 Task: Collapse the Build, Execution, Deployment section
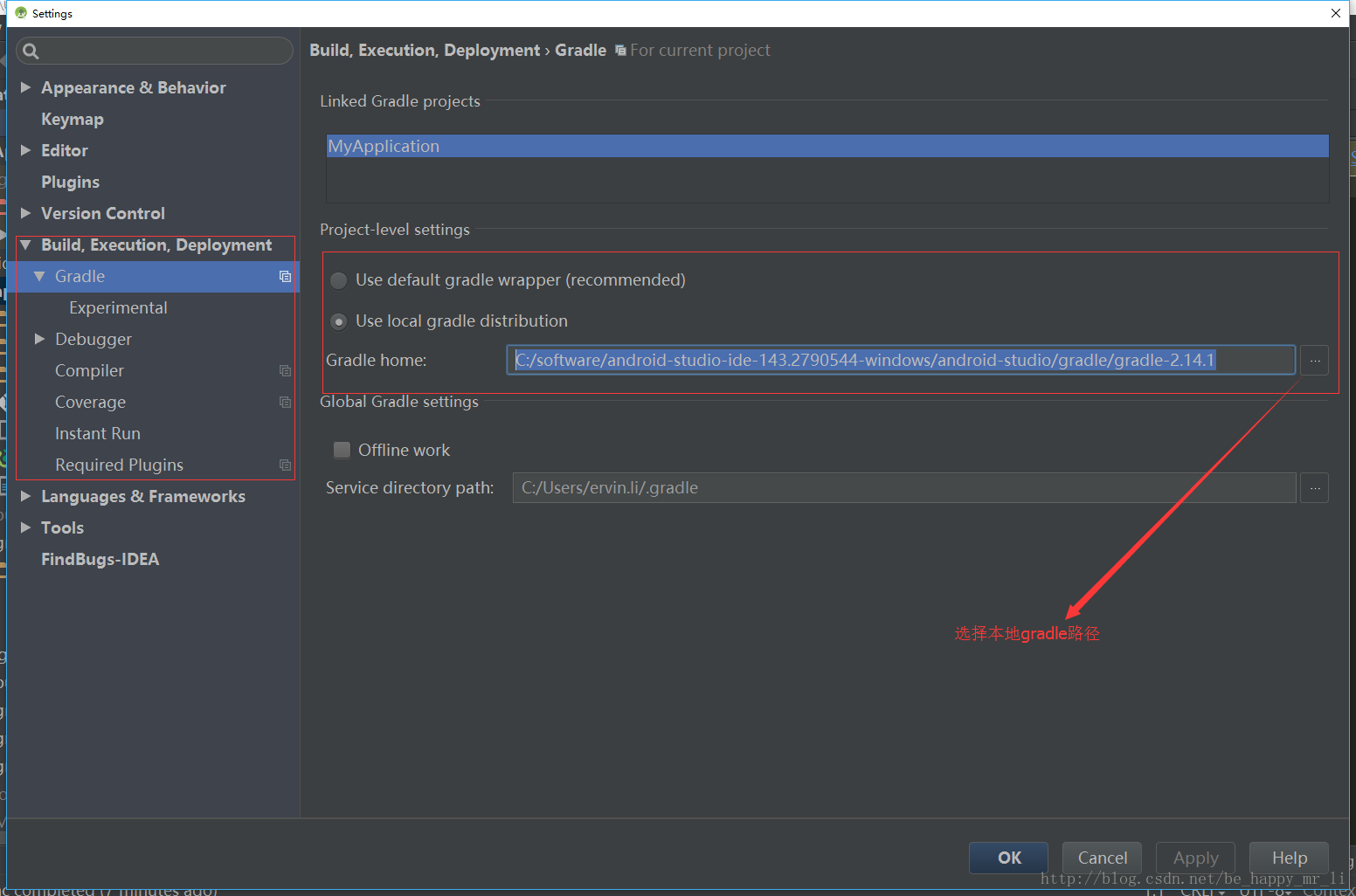point(26,245)
